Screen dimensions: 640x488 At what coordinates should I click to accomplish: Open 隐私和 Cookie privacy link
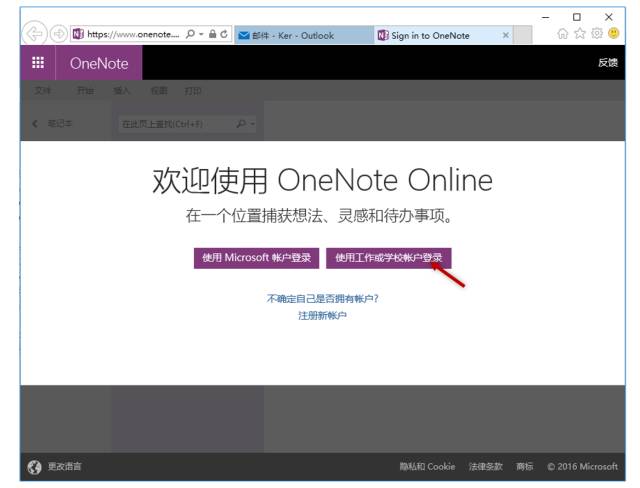point(427,466)
